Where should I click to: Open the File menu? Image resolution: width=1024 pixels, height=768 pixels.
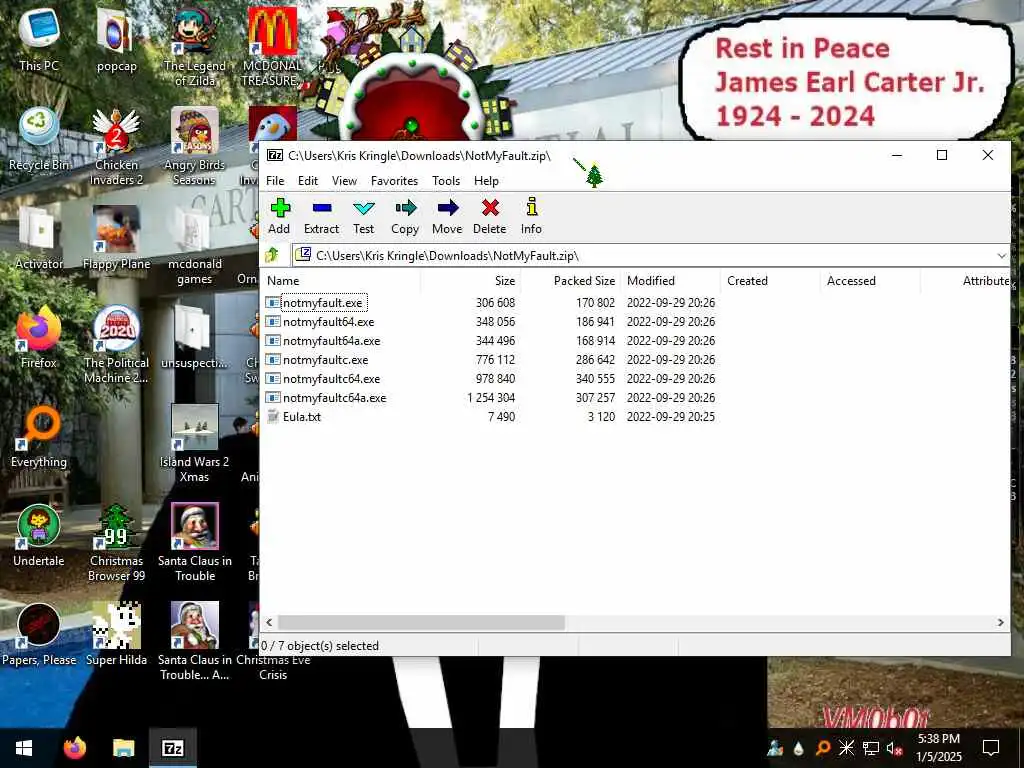(x=275, y=181)
